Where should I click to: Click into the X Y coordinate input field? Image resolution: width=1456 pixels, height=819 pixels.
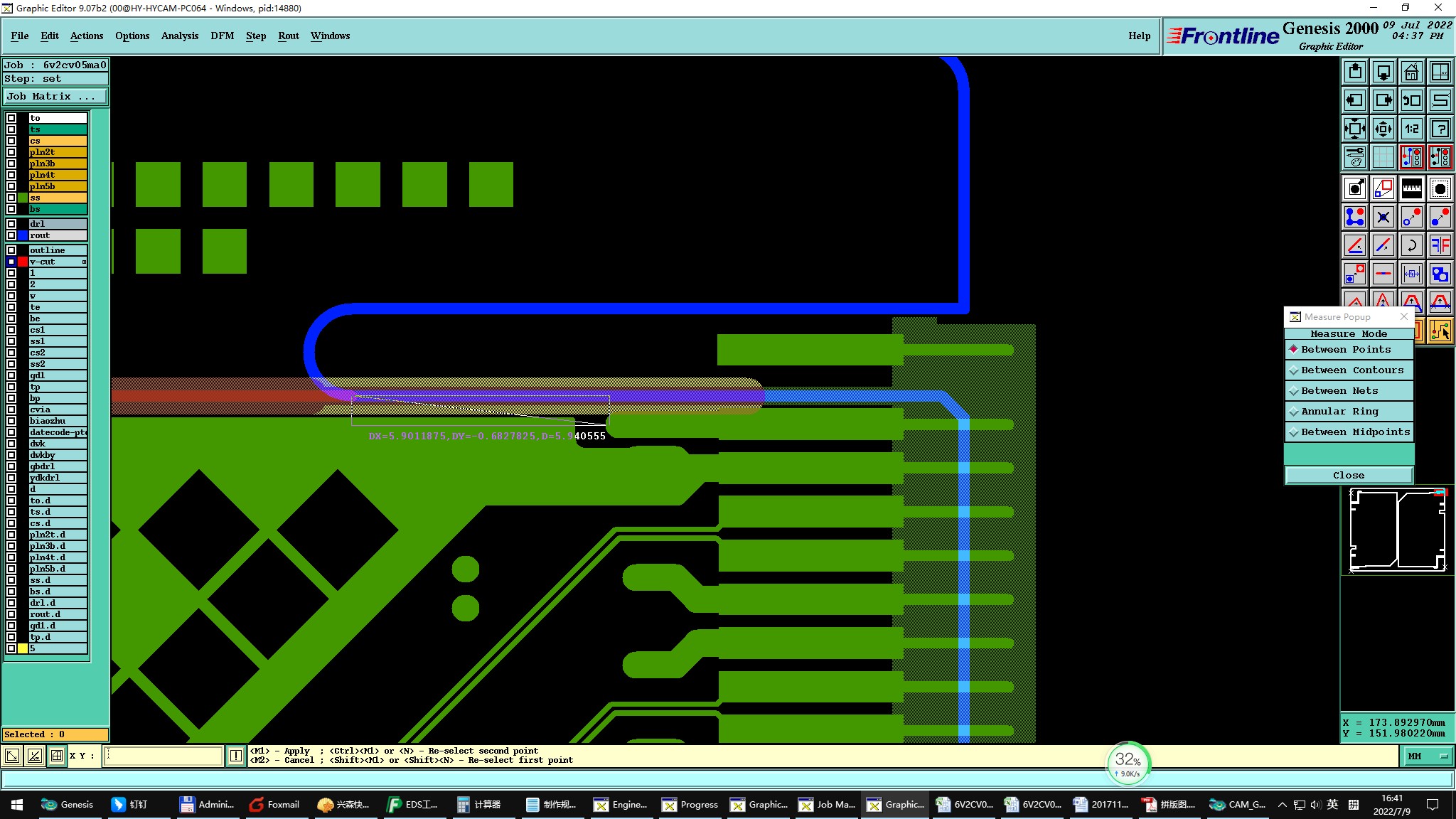[x=164, y=756]
